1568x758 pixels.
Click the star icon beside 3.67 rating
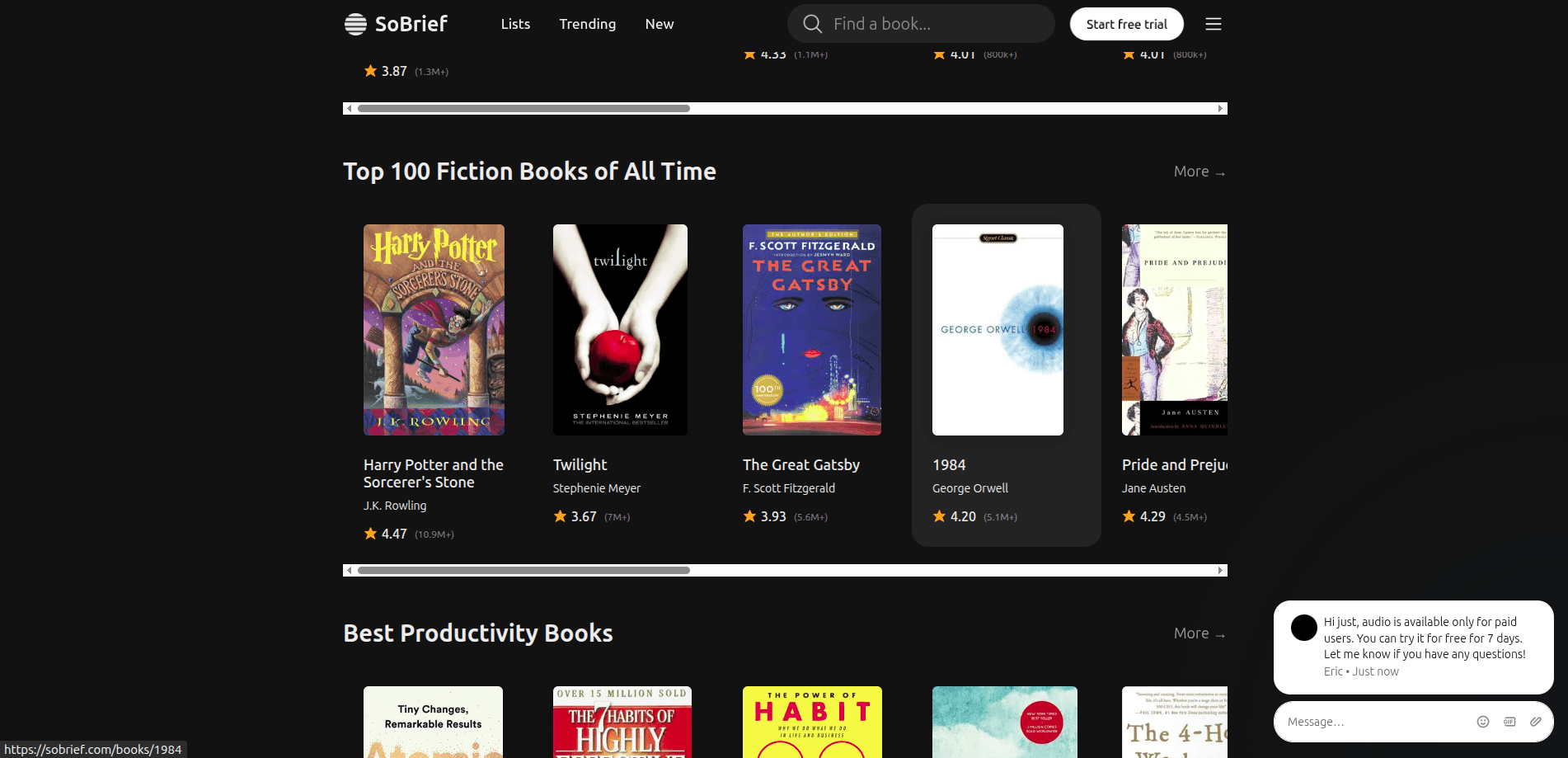(561, 516)
